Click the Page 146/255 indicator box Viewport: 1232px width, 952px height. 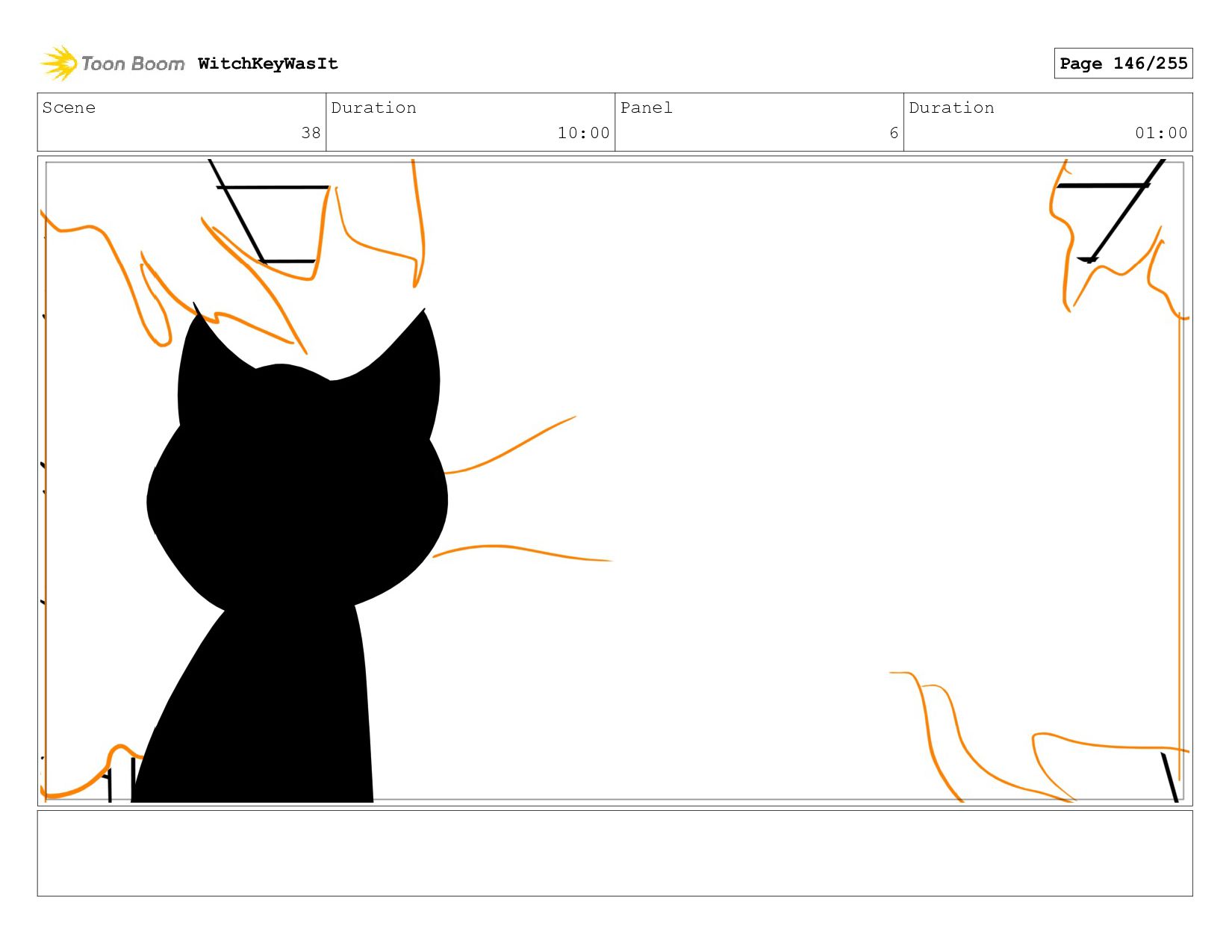[x=1123, y=63]
